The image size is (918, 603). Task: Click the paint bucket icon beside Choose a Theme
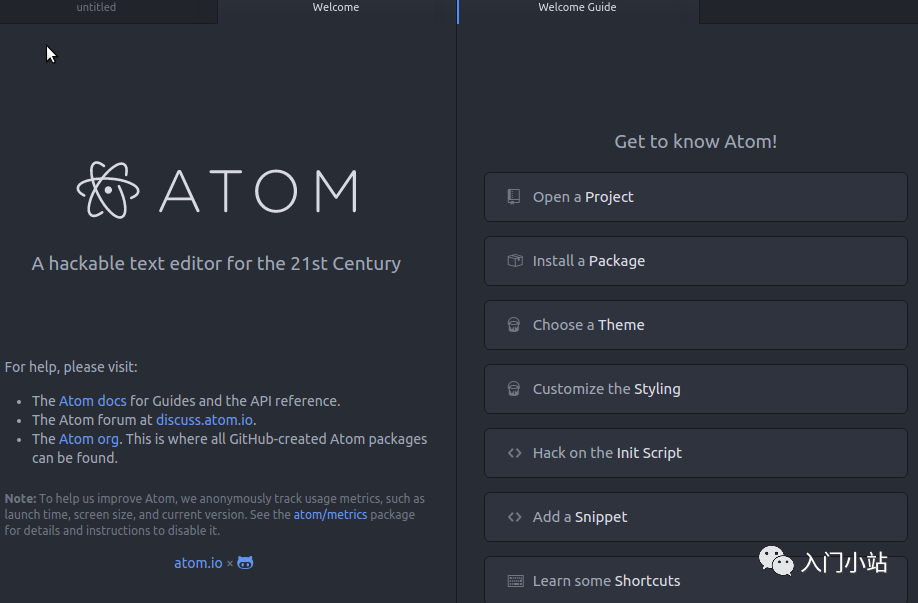pos(513,325)
